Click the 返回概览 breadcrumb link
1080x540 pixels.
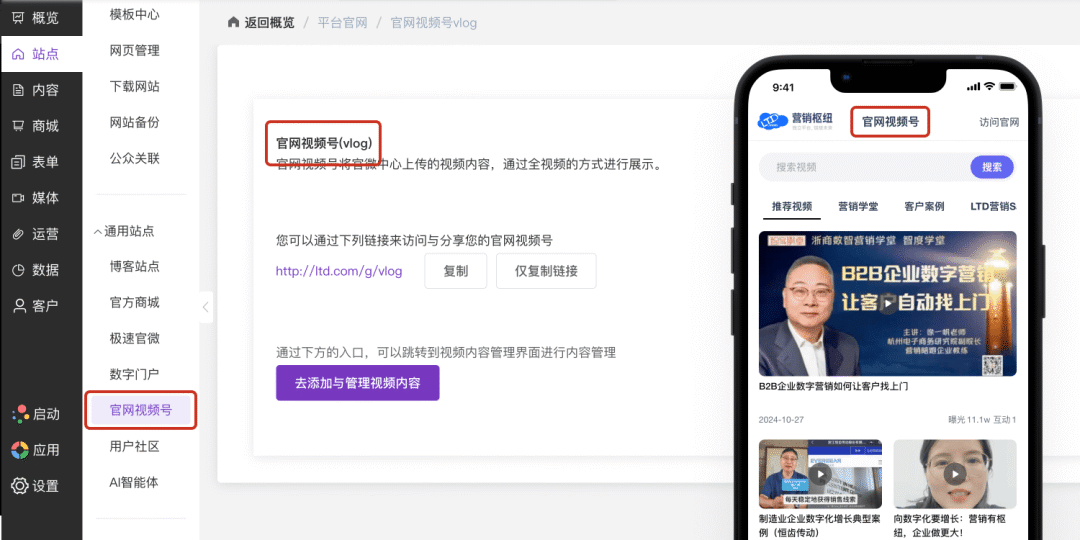(269, 23)
